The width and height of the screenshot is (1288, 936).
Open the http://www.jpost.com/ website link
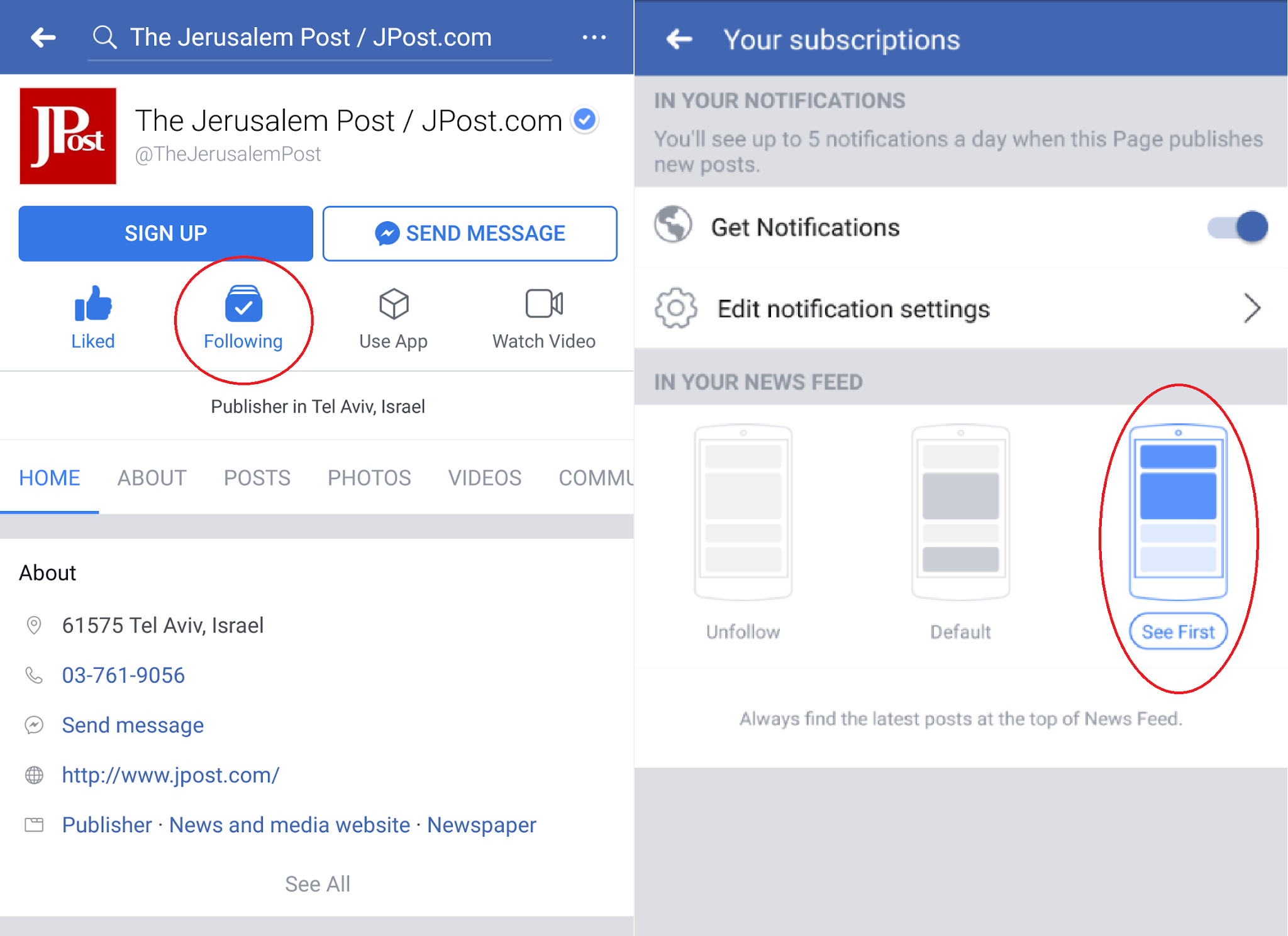[x=170, y=775]
